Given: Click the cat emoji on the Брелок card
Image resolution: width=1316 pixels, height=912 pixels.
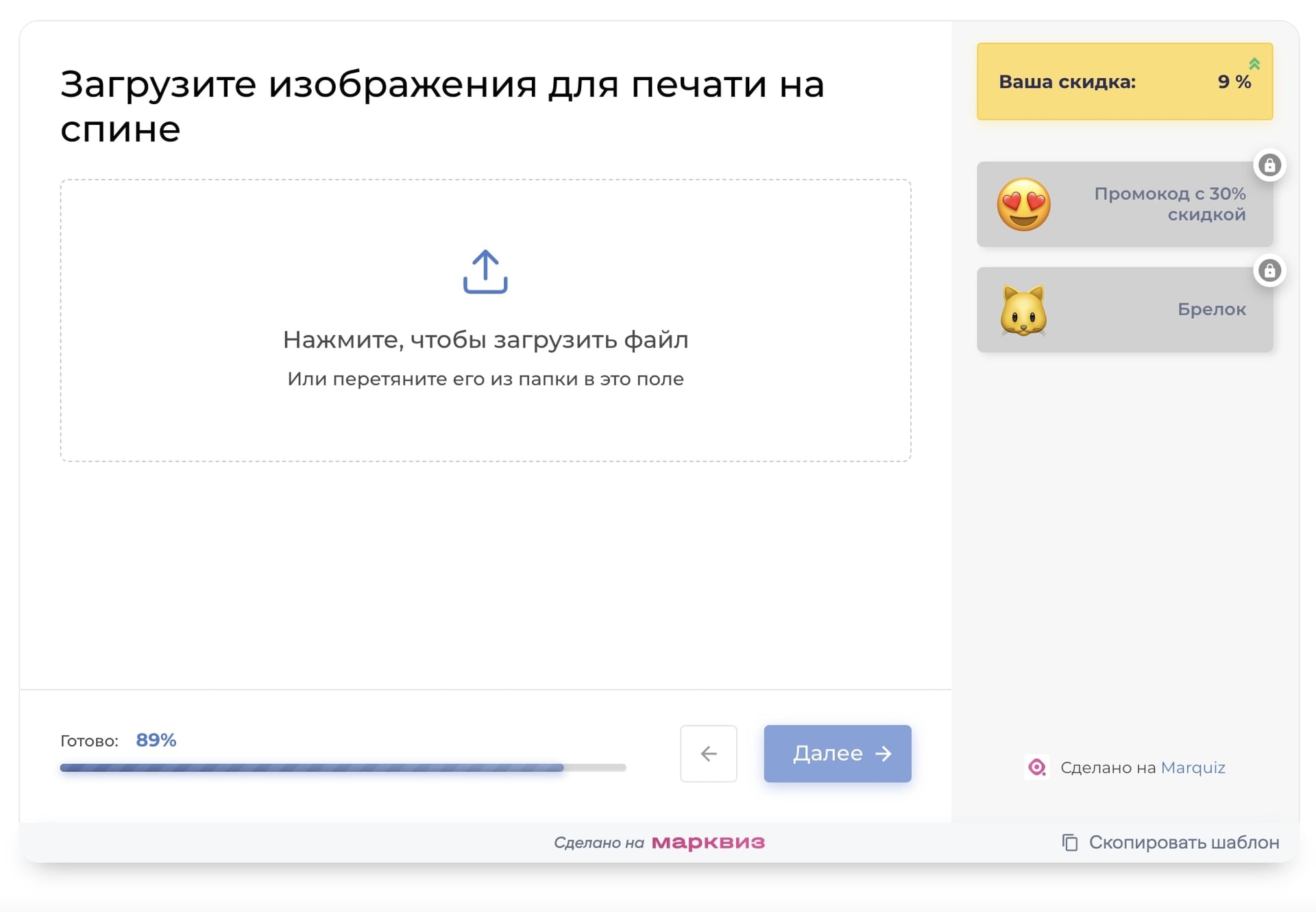Looking at the screenshot, I should tap(1023, 309).
